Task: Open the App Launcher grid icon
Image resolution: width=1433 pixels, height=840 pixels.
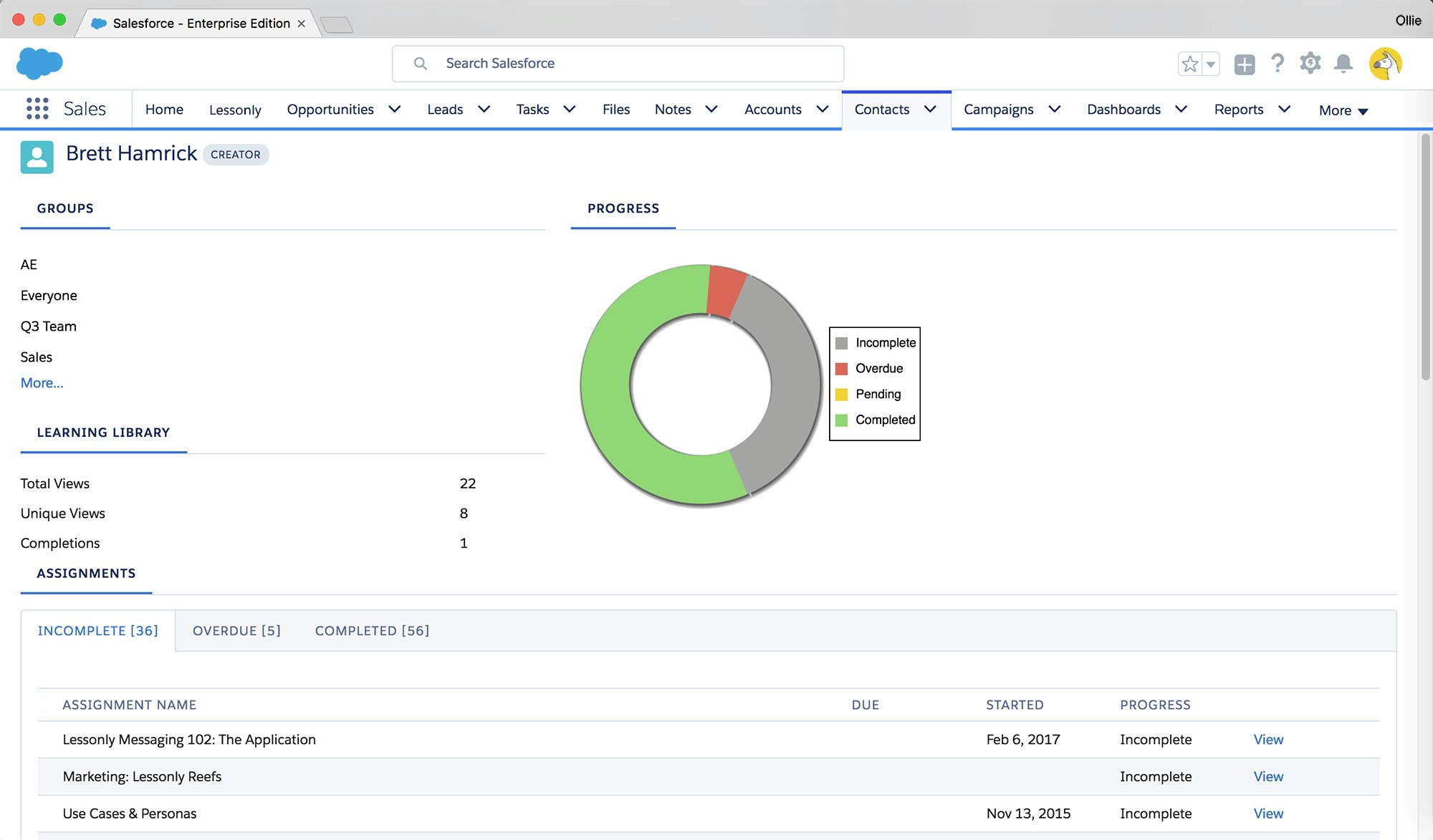Action: [37, 109]
